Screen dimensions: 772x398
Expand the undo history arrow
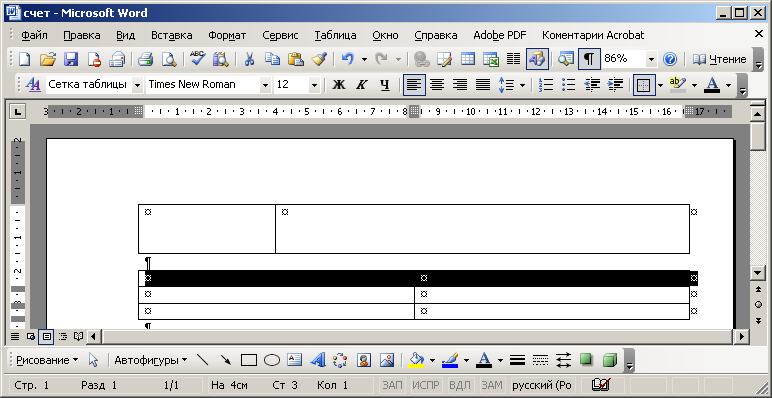pos(364,59)
